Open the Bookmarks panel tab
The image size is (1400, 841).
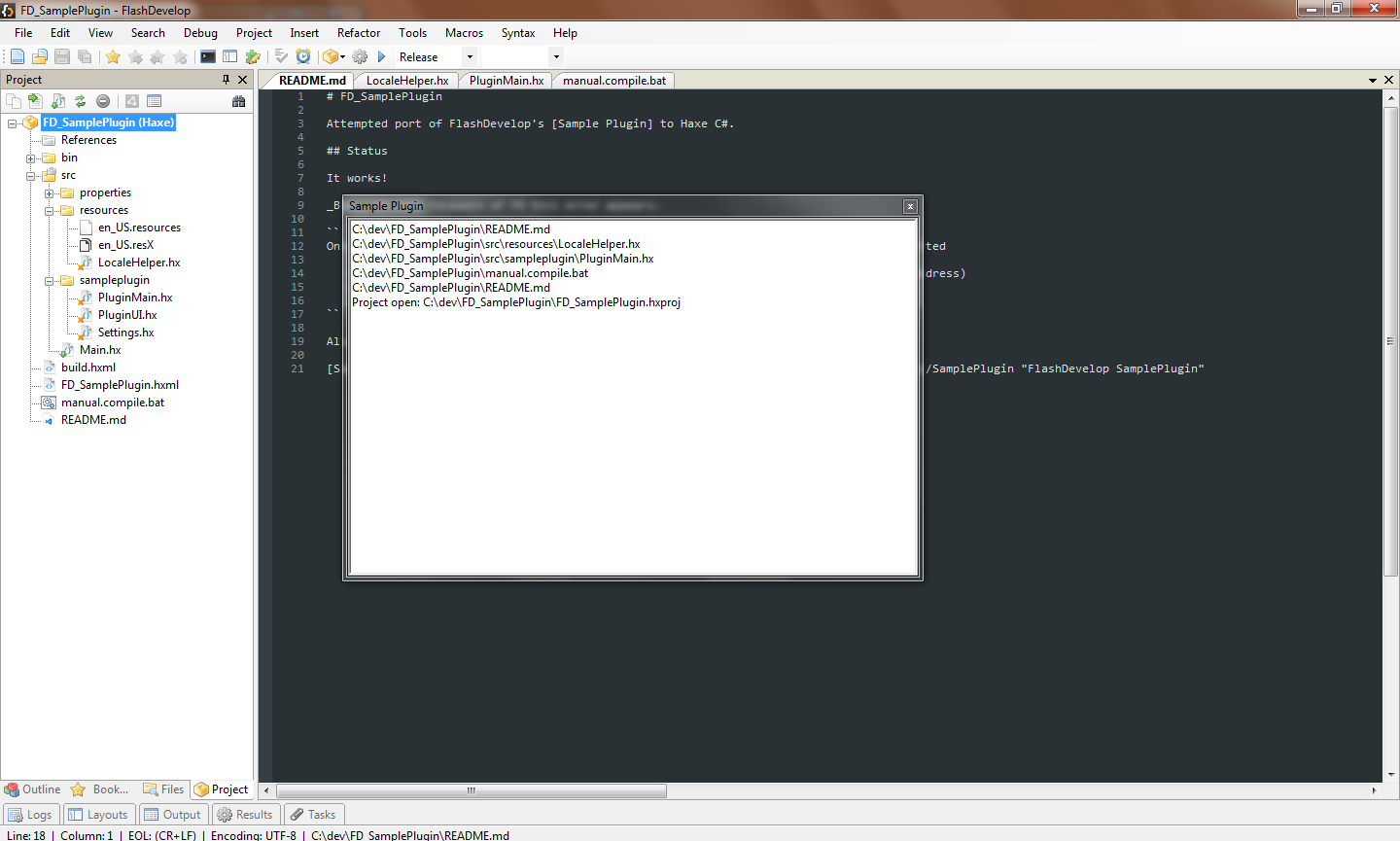coord(100,789)
